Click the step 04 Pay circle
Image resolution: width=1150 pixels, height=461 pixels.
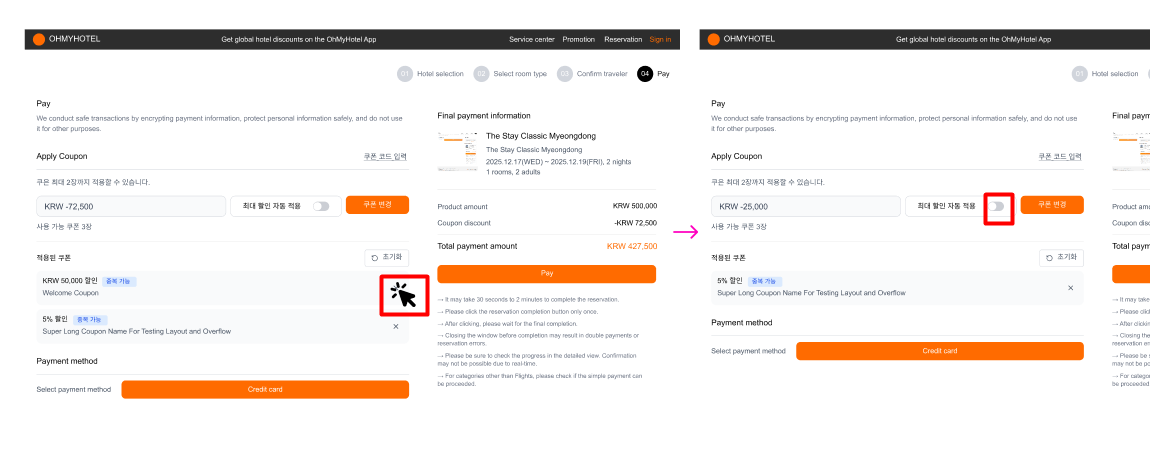pyautogui.click(x=645, y=74)
